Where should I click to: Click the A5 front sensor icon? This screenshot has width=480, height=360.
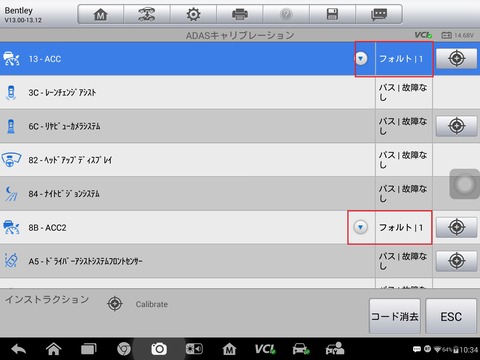point(11,261)
